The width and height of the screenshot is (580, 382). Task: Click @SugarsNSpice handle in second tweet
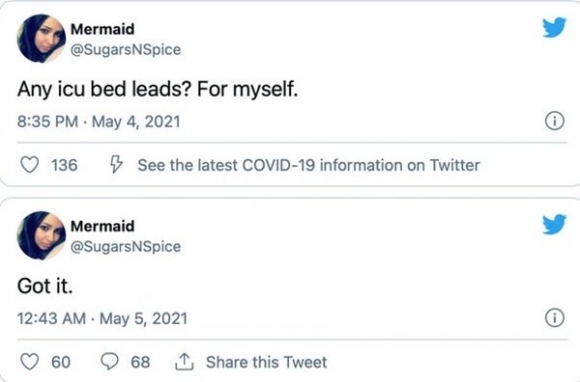[126, 247]
